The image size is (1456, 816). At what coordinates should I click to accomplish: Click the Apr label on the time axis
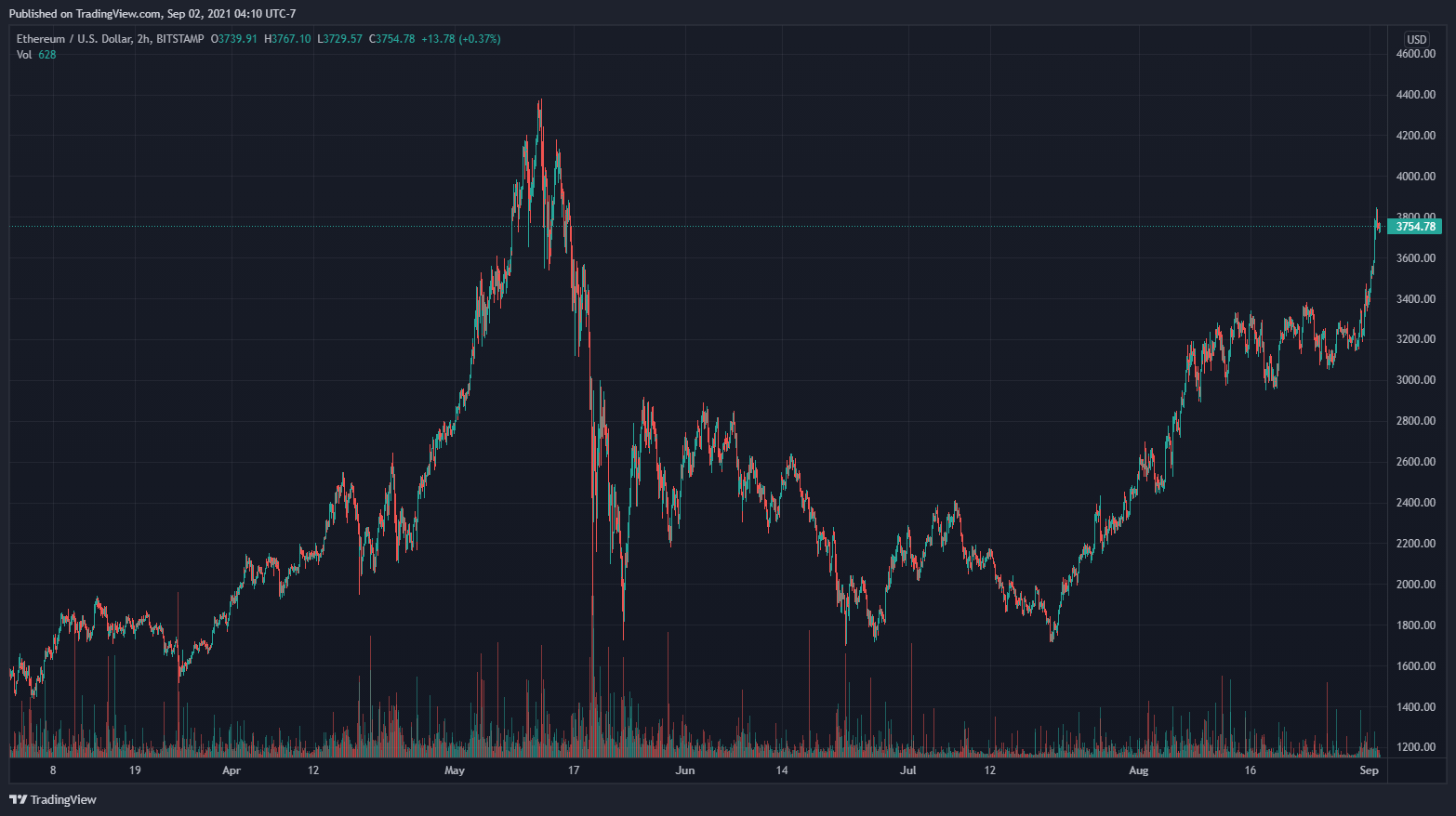(x=232, y=770)
